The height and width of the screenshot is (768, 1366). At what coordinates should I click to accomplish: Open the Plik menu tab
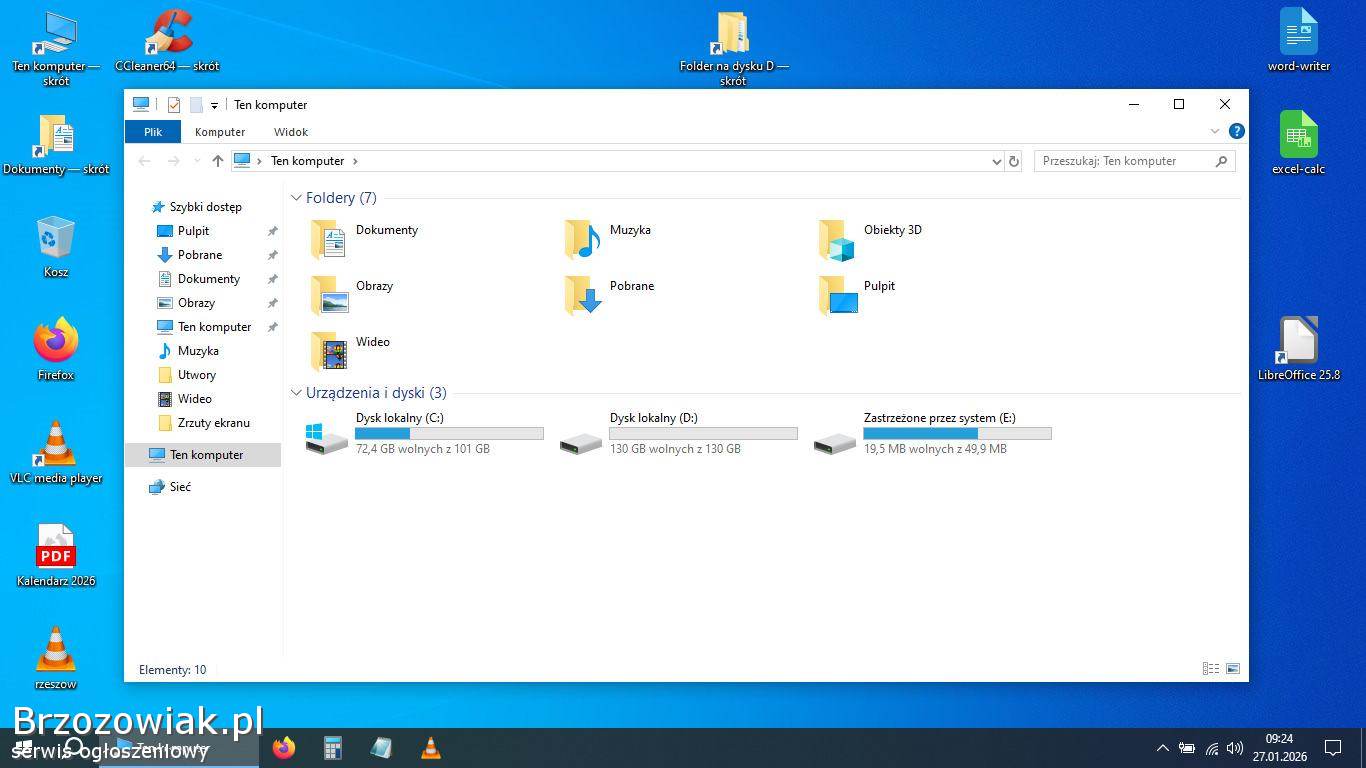[x=152, y=132]
